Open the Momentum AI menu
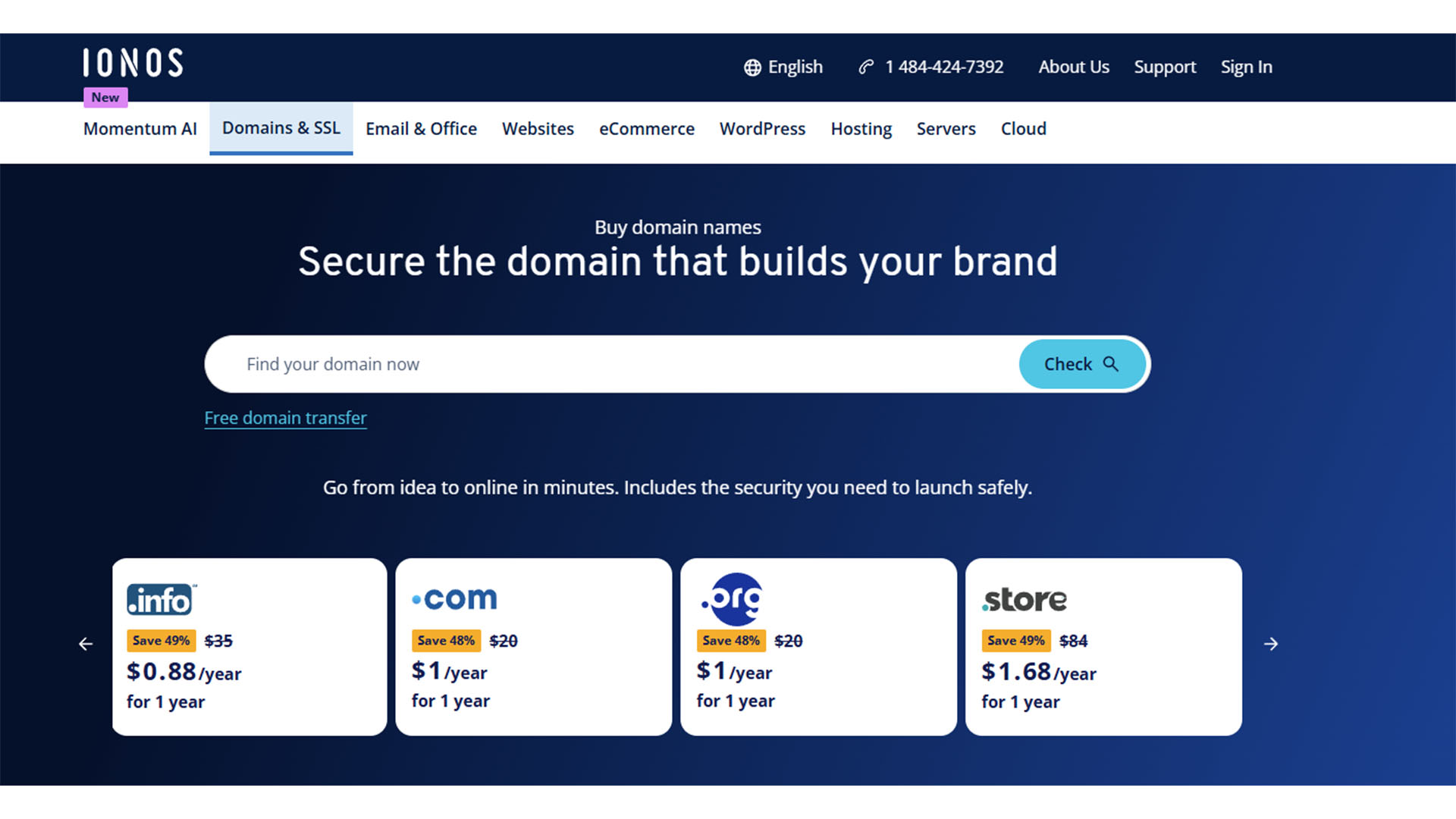 [x=140, y=129]
